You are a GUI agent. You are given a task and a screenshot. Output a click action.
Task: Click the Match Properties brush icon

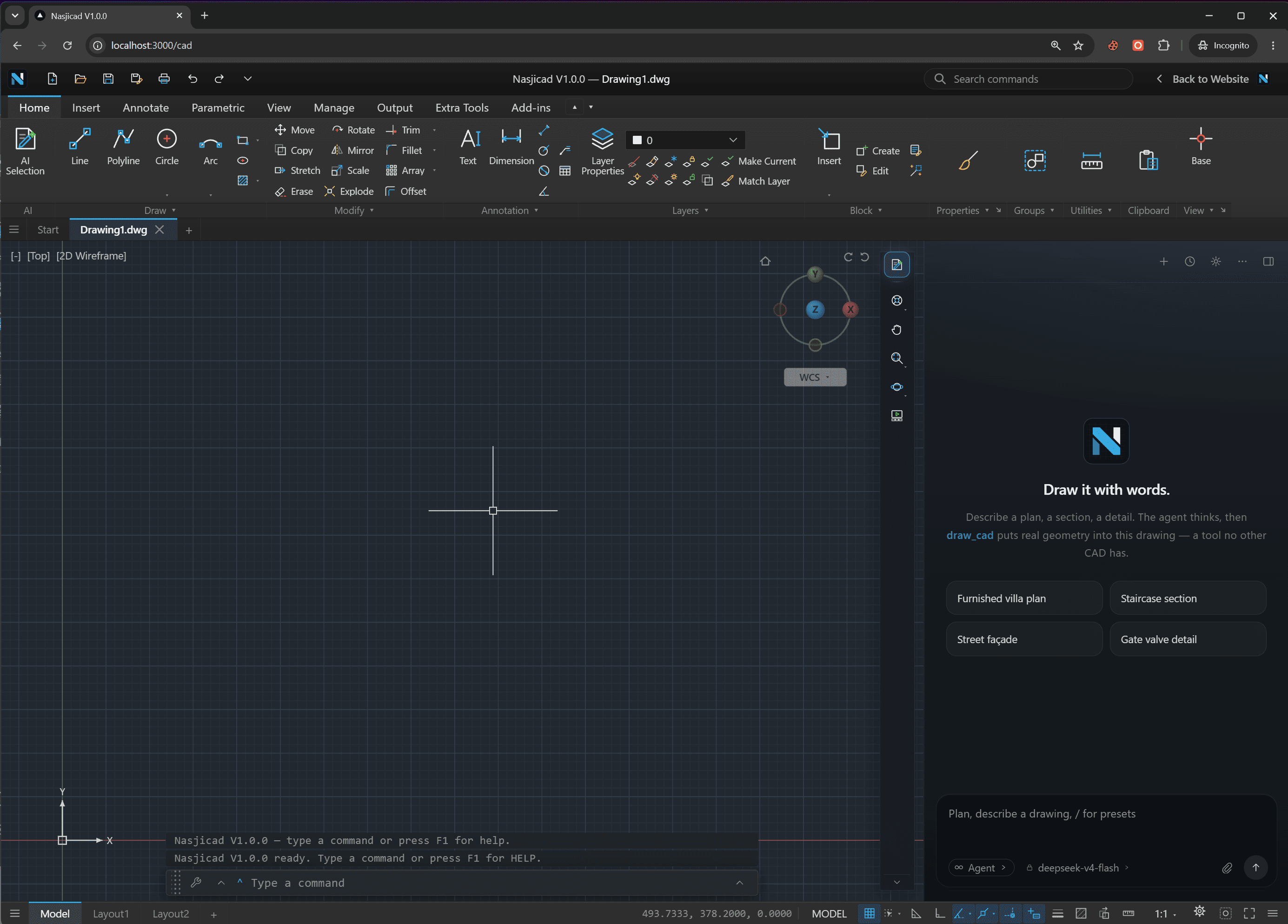coord(968,161)
